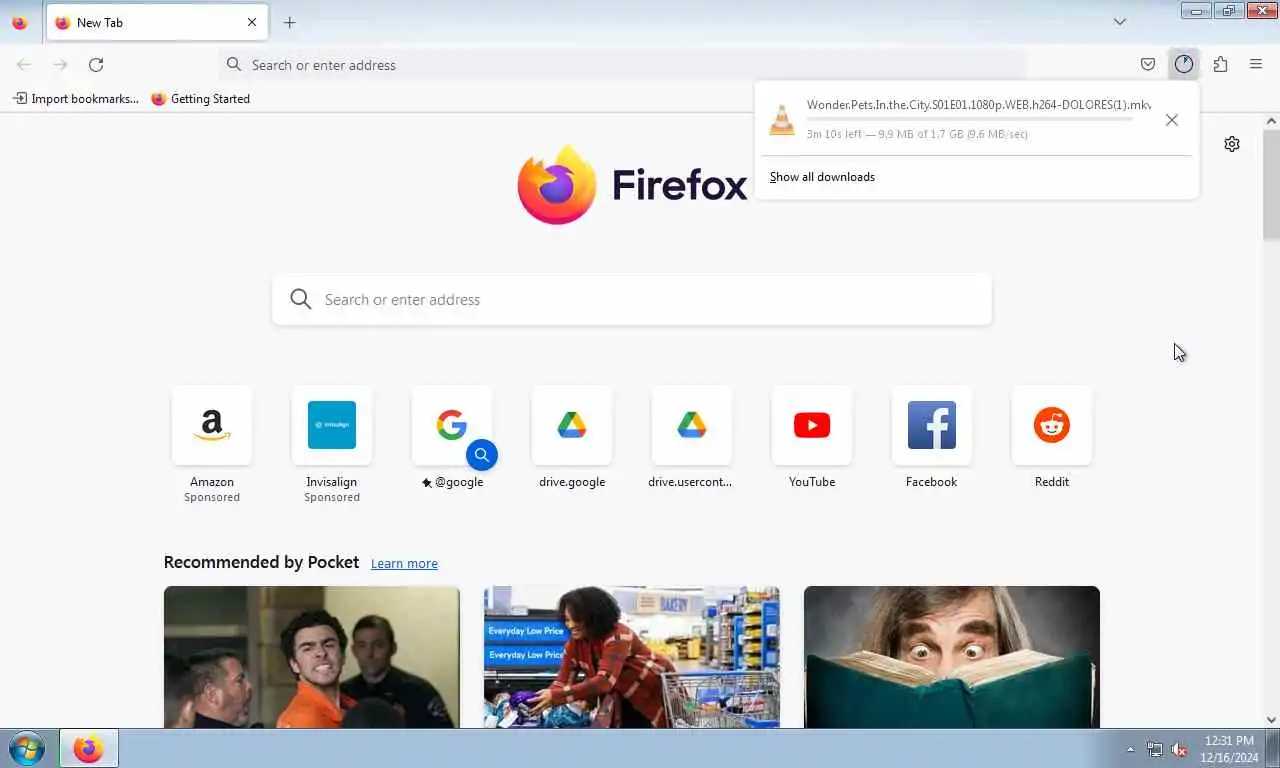Image resolution: width=1280 pixels, height=768 pixels.
Task: Open the Windows Start button
Action: click(27, 749)
